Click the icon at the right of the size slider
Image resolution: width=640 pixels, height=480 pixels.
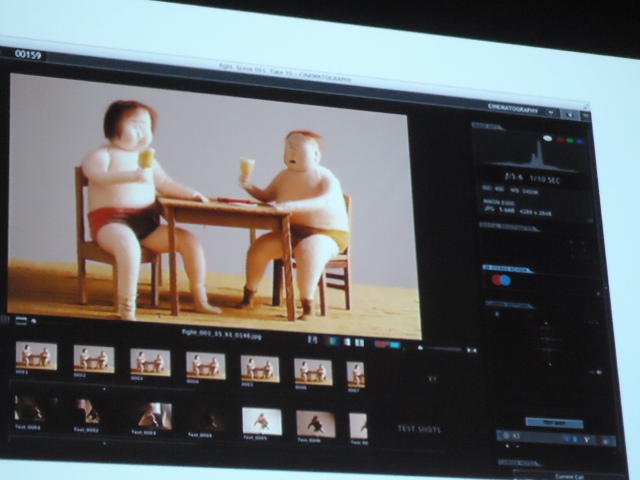[471, 350]
